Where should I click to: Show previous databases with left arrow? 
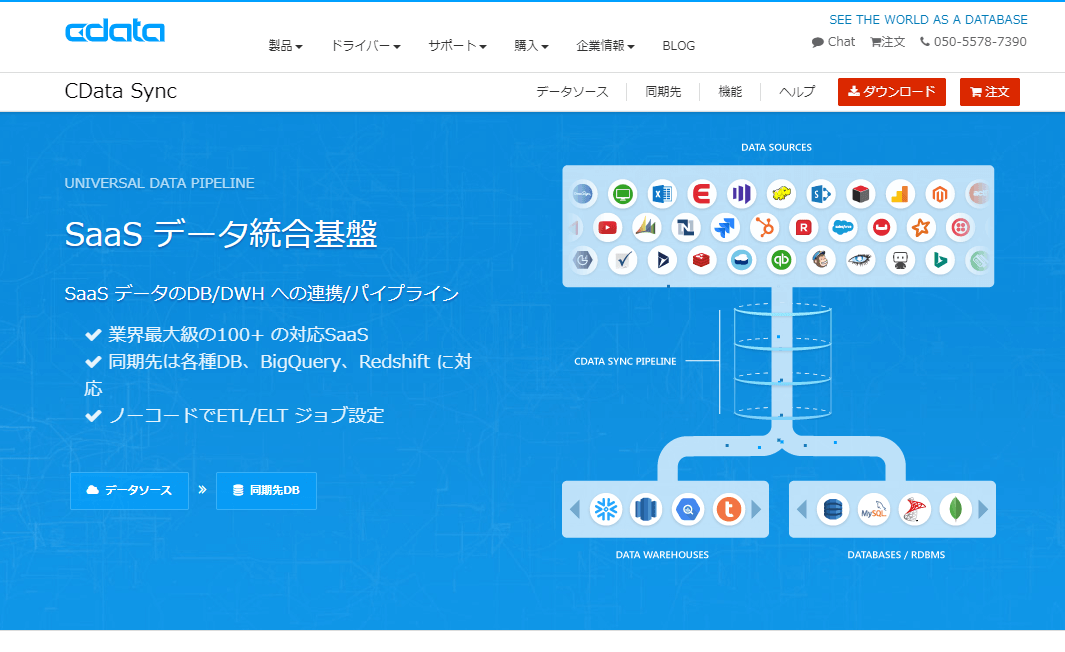801,509
